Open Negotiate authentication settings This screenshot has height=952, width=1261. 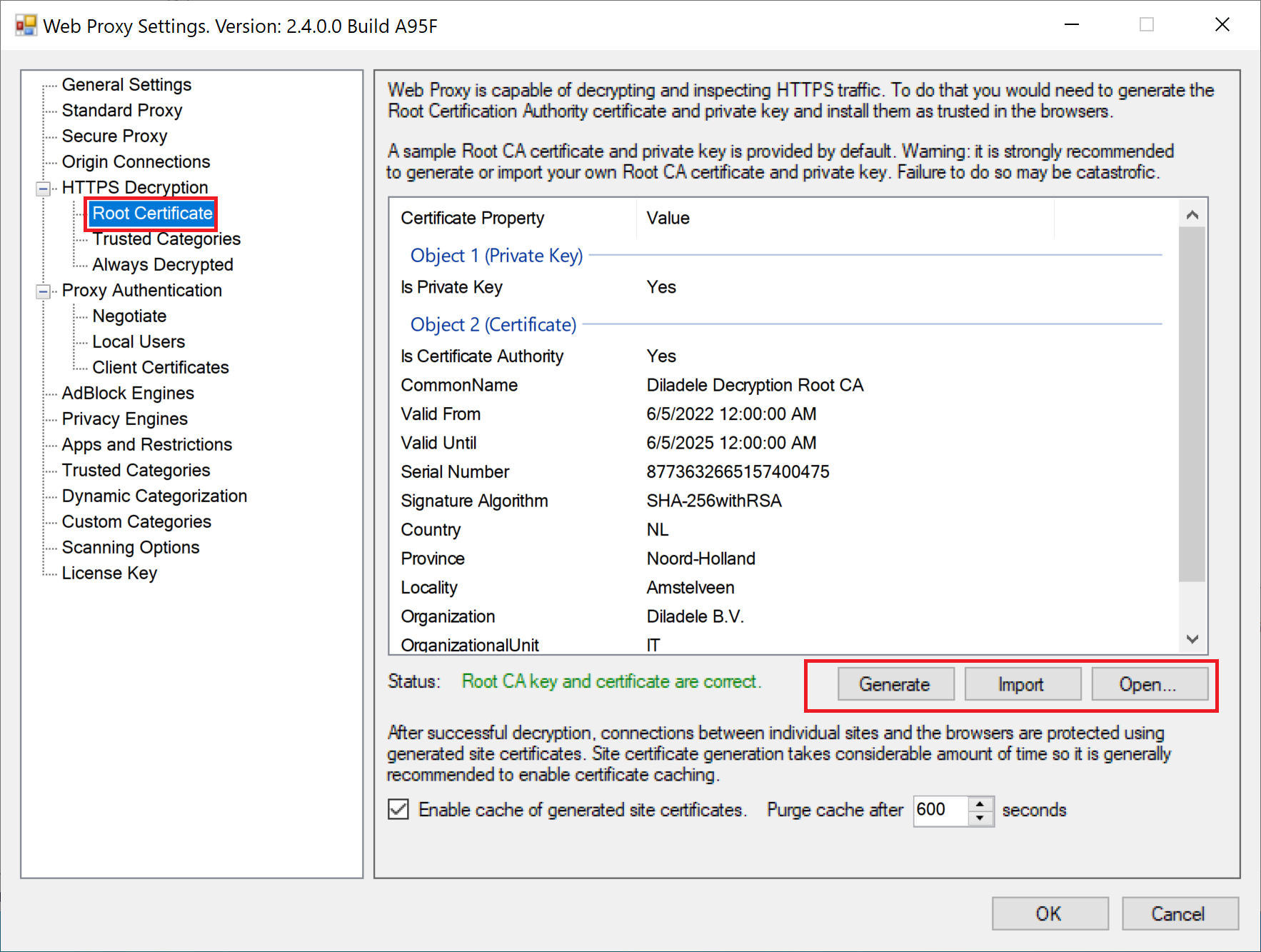[x=129, y=316]
